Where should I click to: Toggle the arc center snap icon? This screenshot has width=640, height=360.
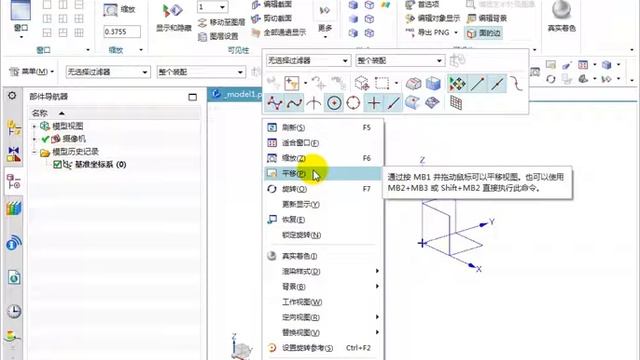pos(334,103)
